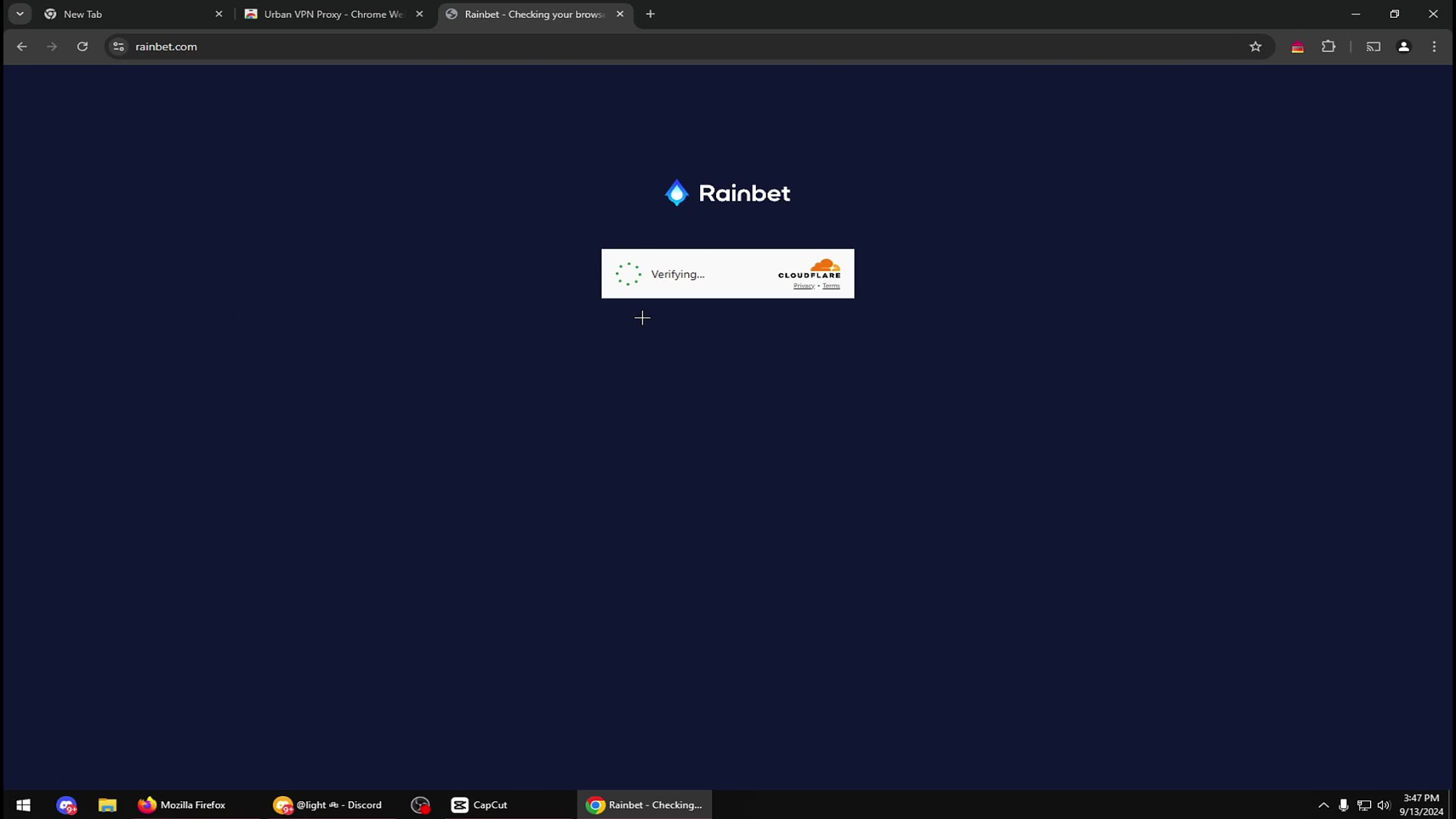This screenshot has height=819, width=1456.
Task: Open OBS Studio from the taskbar
Action: point(420,804)
